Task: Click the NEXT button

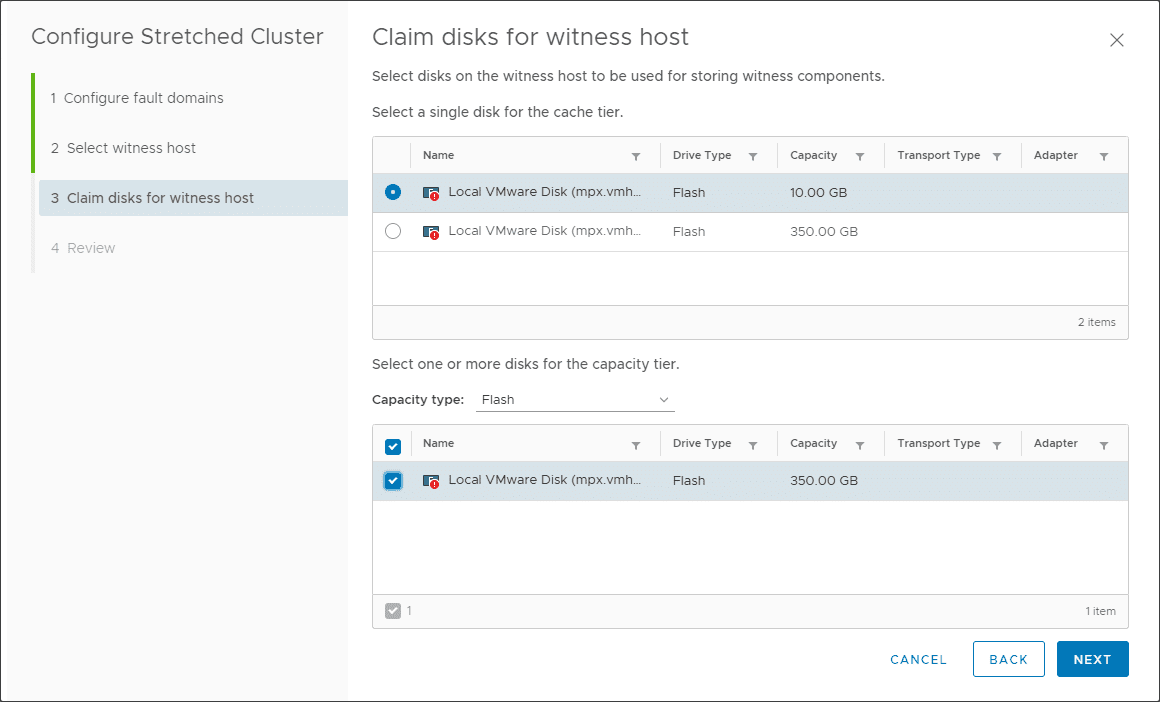Action: click(x=1092, y=659)
